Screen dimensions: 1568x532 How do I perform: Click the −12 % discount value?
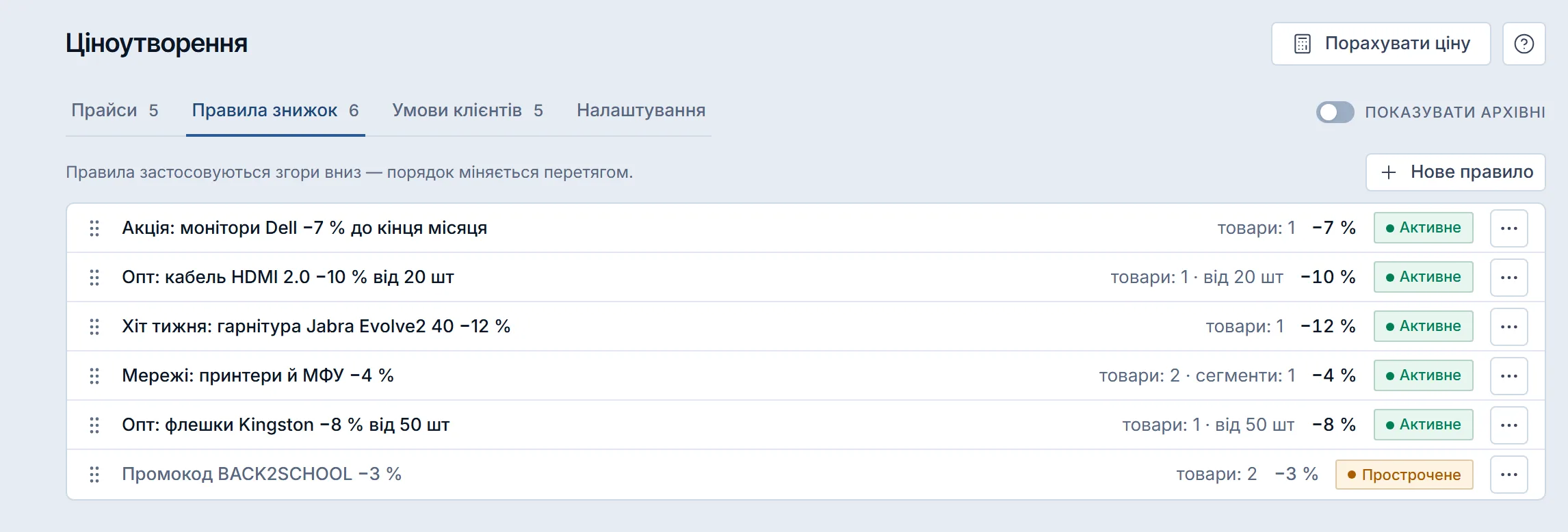pos(1328,326)
